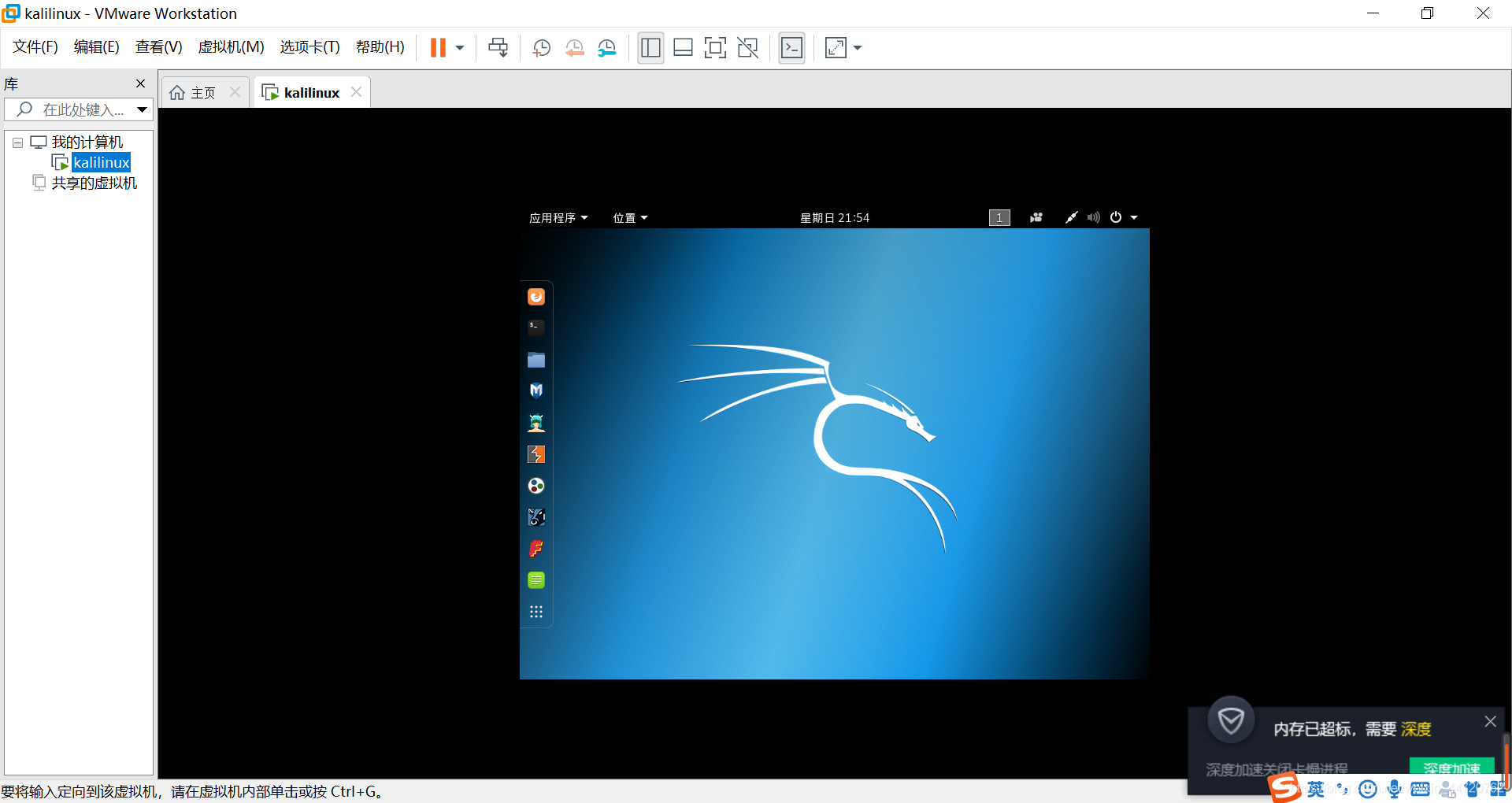Open Sogou emoji smiley panel

1368,789
